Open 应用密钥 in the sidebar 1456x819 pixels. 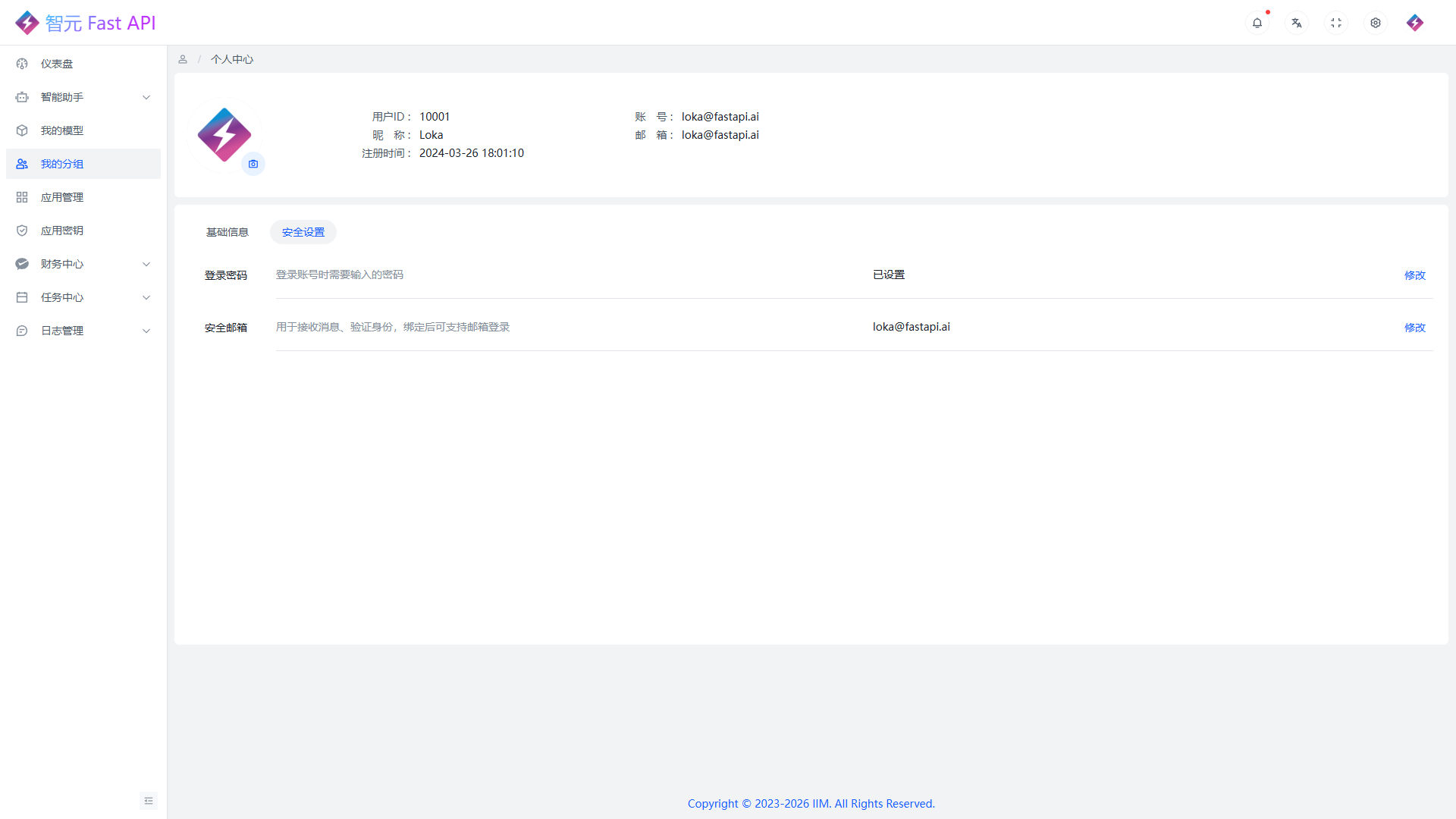[x=62, y=231]
